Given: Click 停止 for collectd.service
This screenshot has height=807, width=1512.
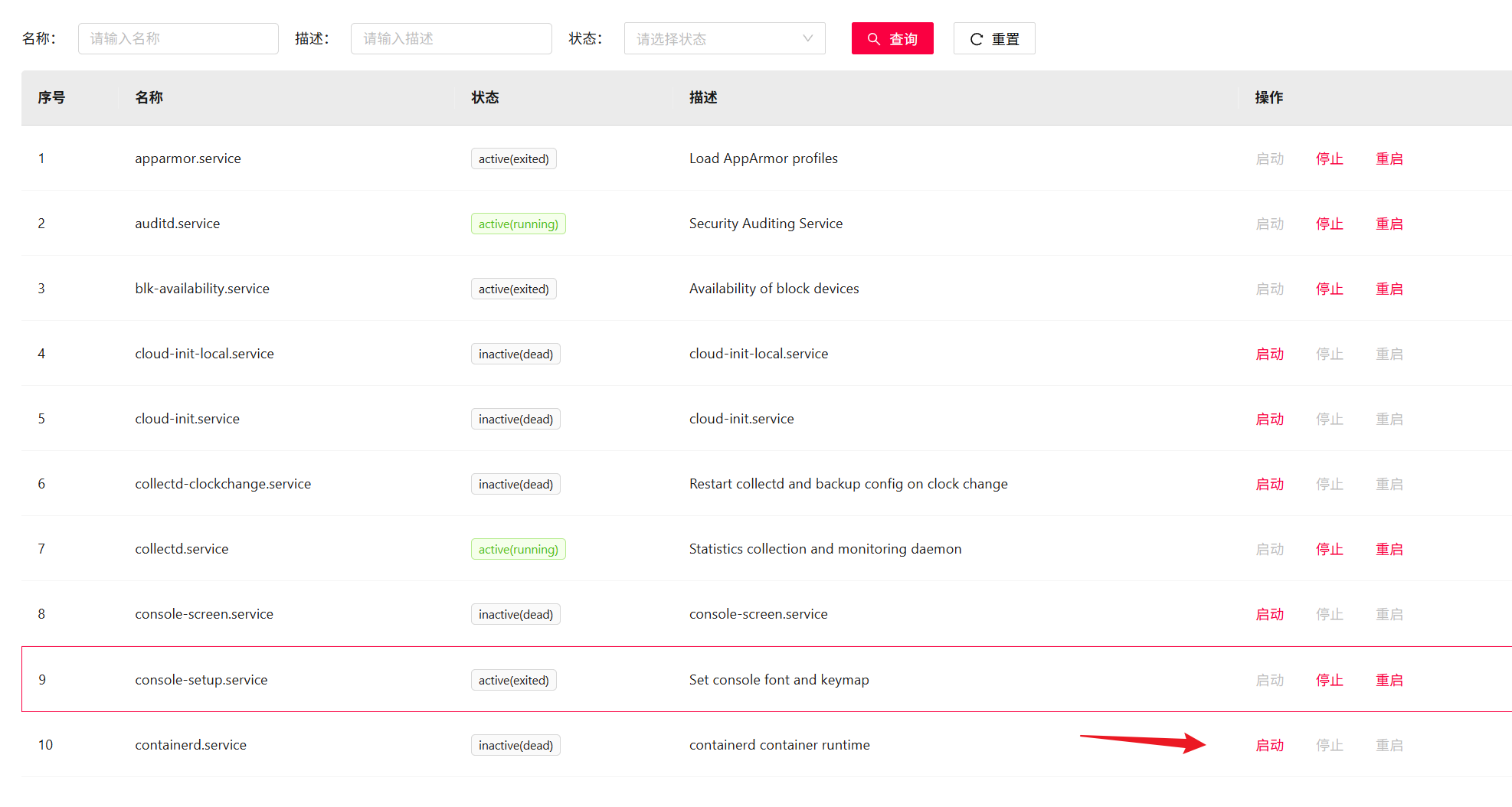Looking at the screenshot, I should [1330, 549].
